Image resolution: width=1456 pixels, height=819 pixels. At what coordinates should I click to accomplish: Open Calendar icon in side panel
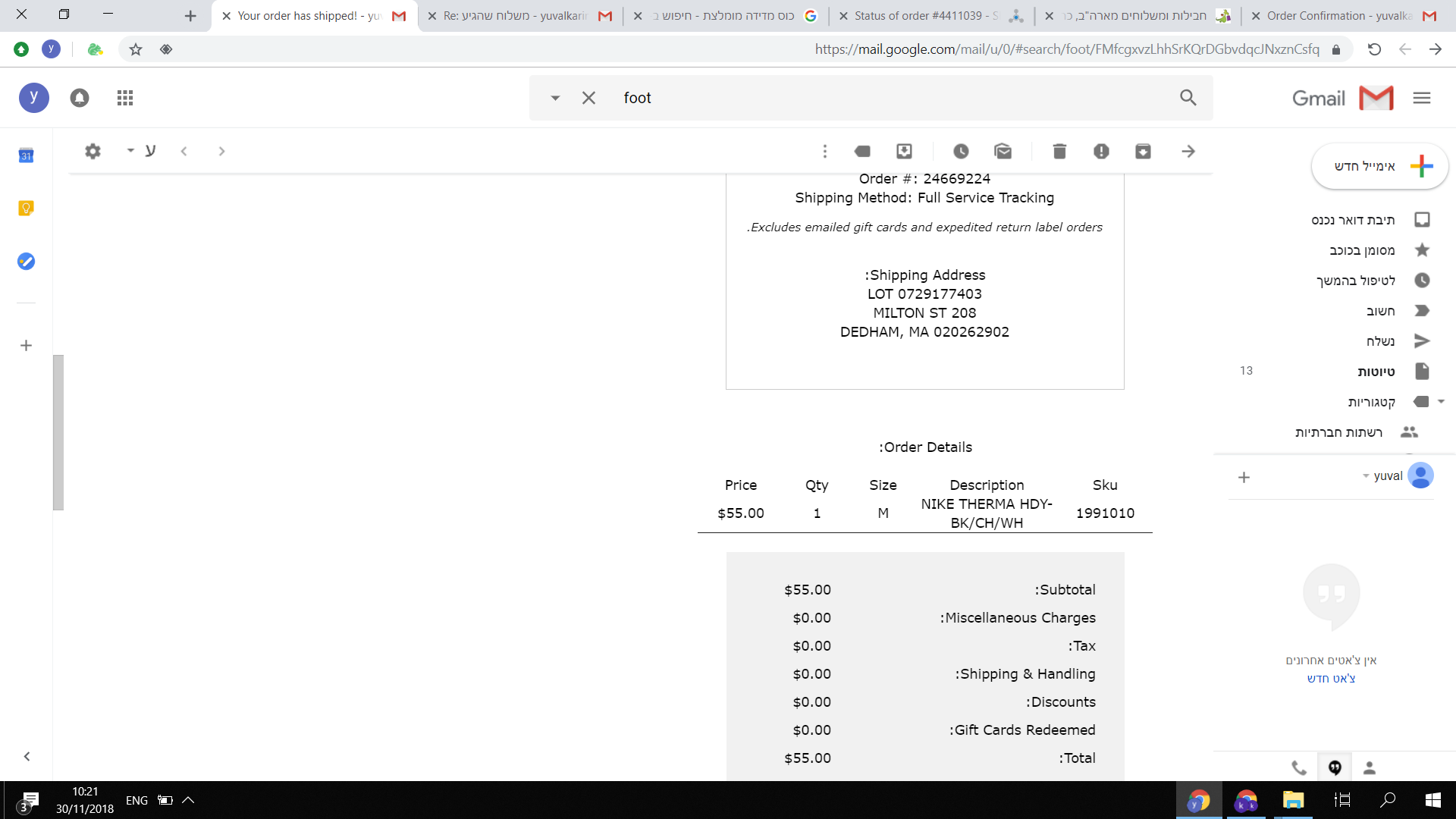coord(26,155)
